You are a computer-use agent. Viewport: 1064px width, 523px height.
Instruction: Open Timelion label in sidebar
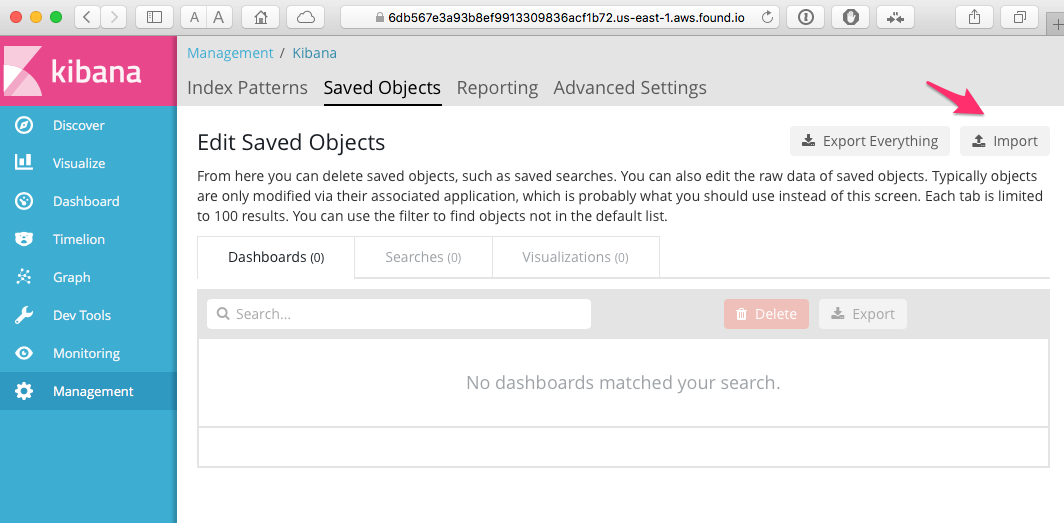point(79,239)
